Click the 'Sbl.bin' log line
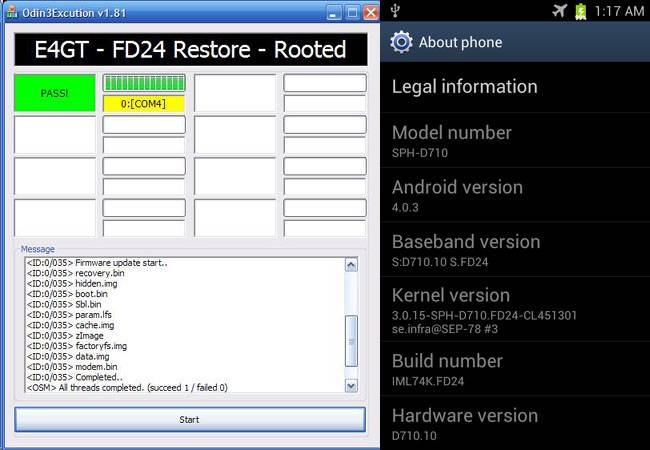The width and height of the screenshot is (650, 450). (64, 304)
